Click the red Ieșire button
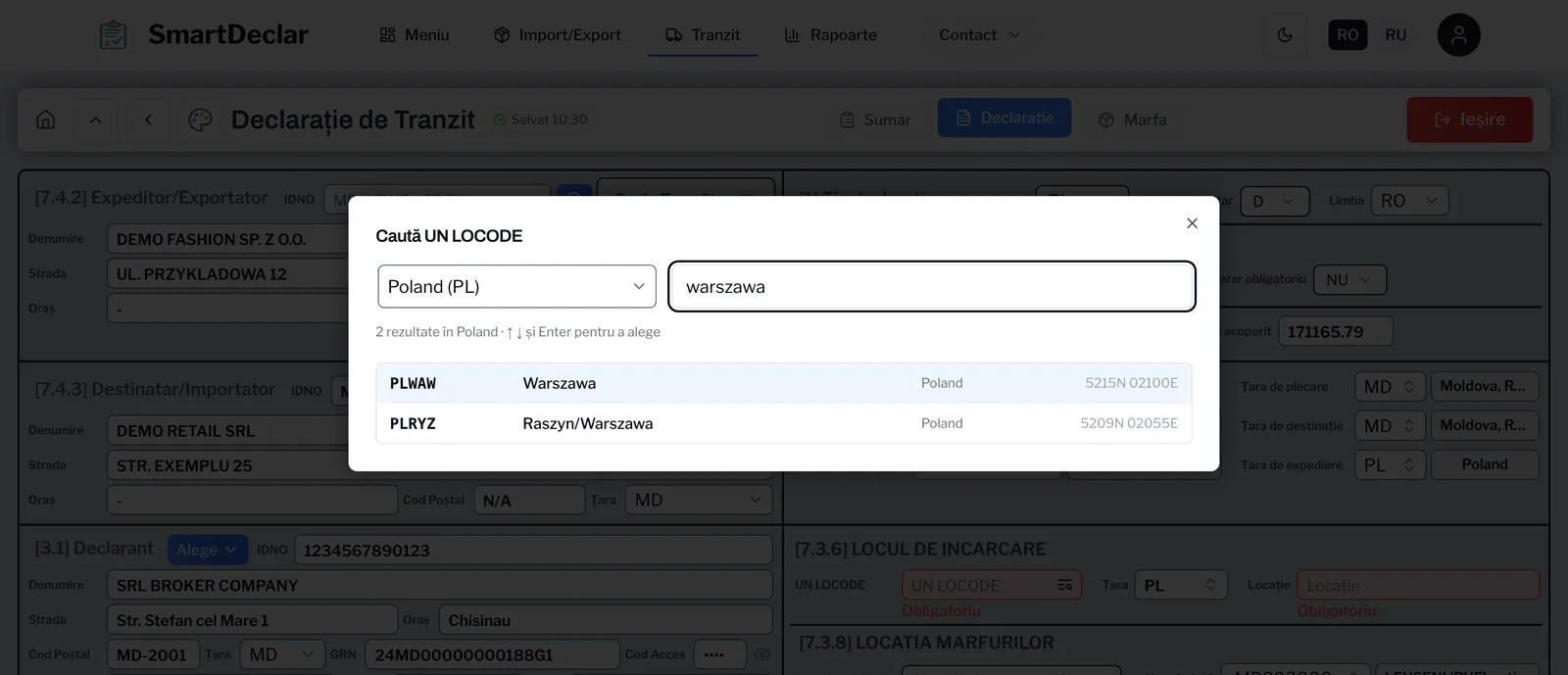 point(1470,120)
